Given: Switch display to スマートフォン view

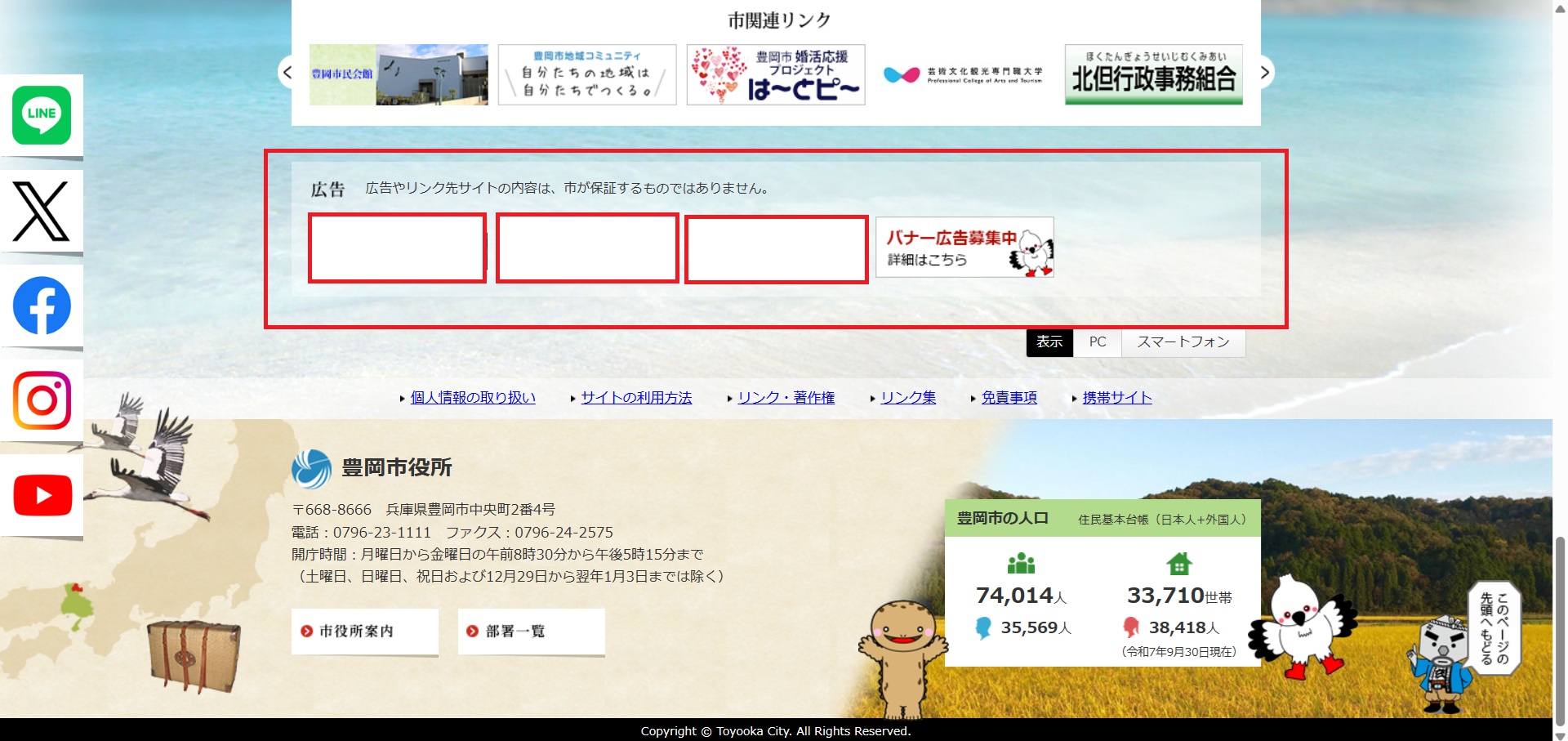Looking at the screenshot, I should coord(1183,342).
